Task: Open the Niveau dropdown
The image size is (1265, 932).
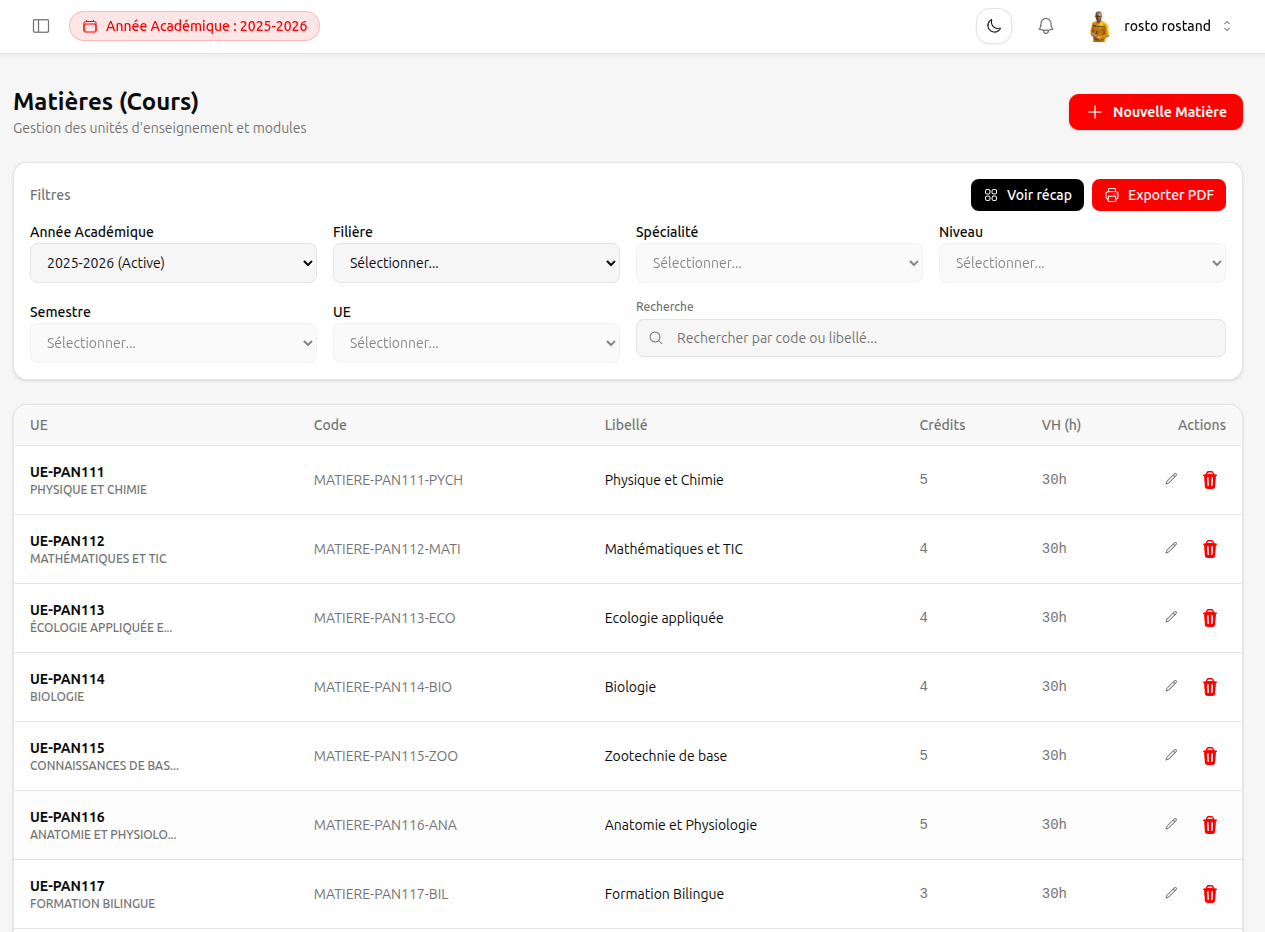Action: 1082,263
